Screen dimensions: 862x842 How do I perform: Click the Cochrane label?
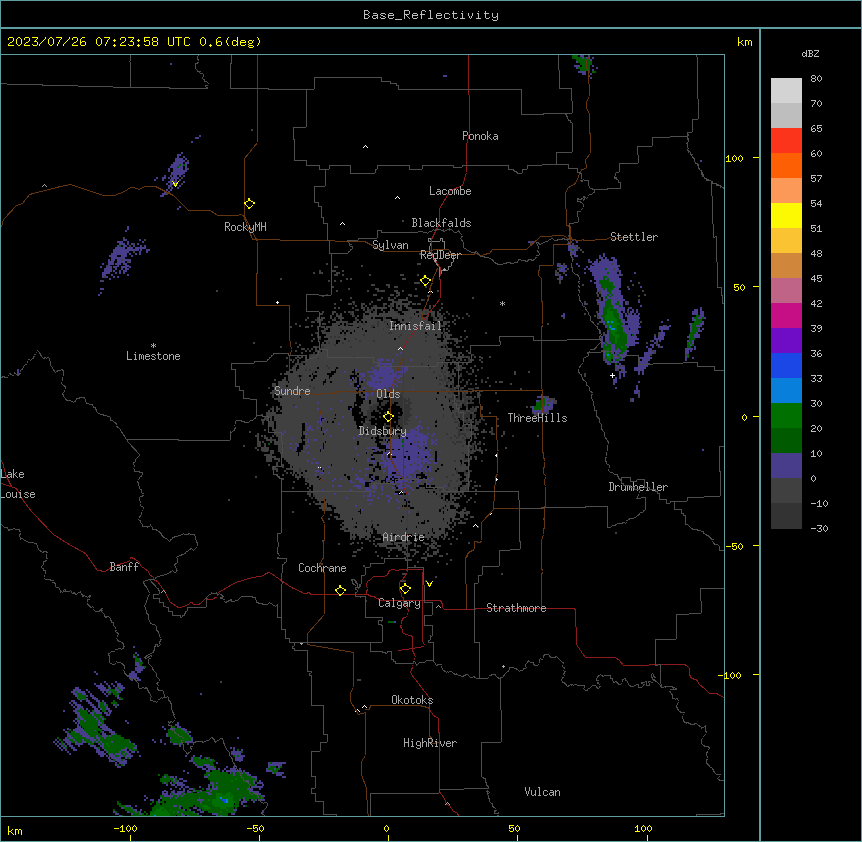tap(322, 568)
